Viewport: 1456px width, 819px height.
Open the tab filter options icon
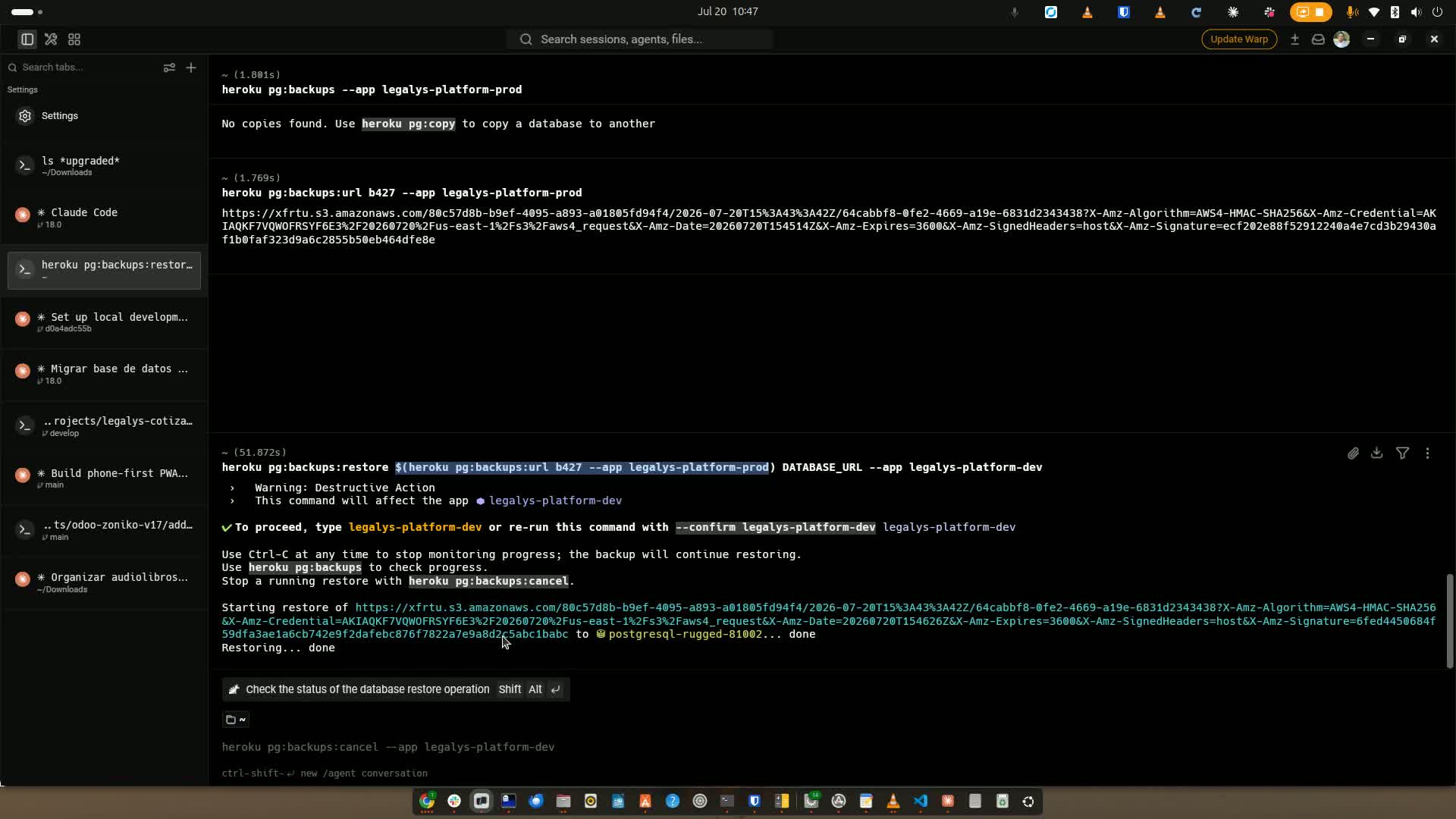coord(169,67)
